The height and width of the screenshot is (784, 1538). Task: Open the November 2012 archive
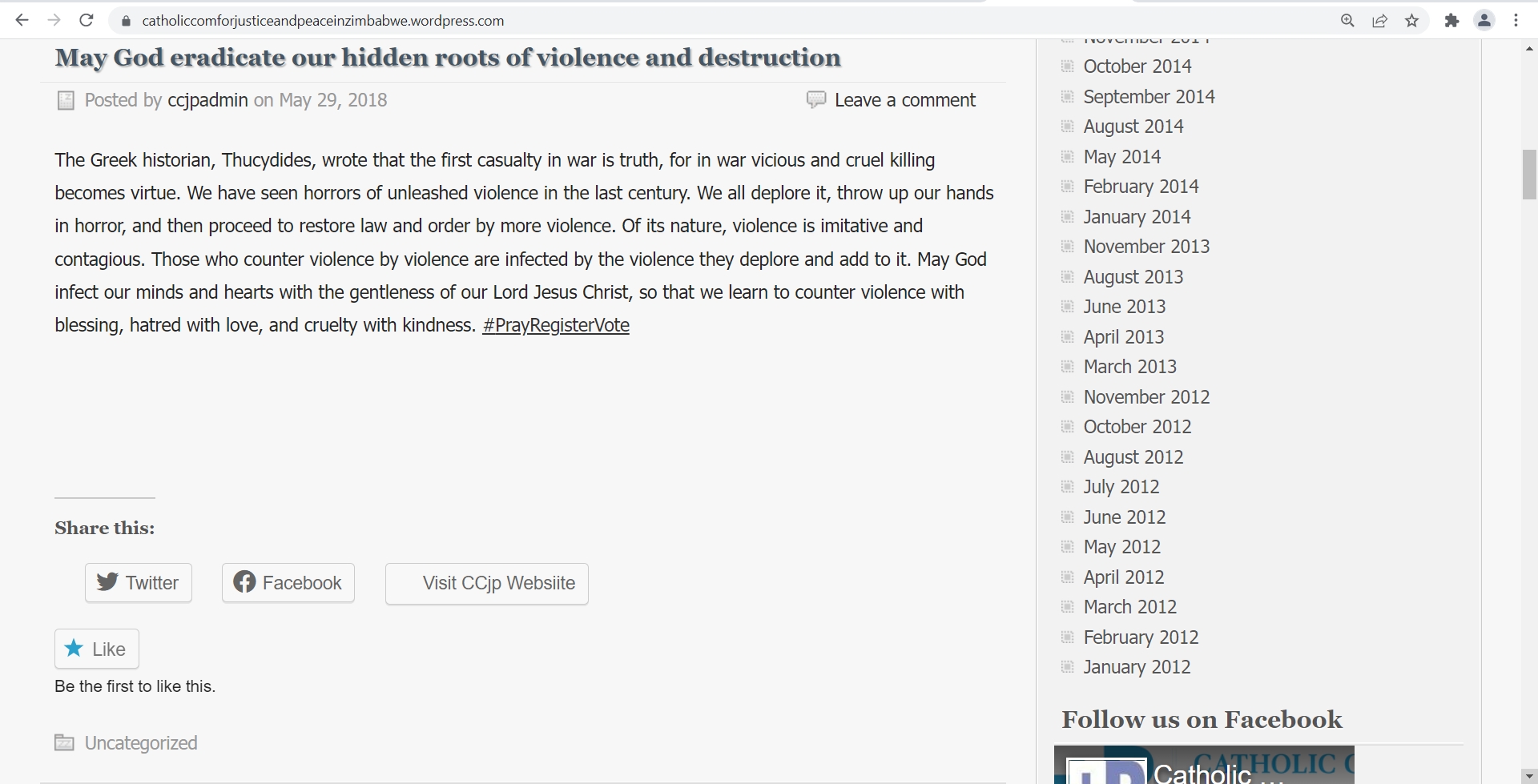click(x=1146, y=397)
